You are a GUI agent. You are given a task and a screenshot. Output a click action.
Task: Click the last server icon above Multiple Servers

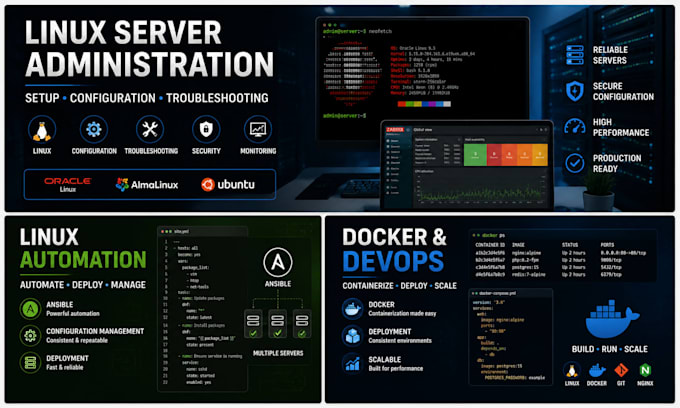[302, 324]
